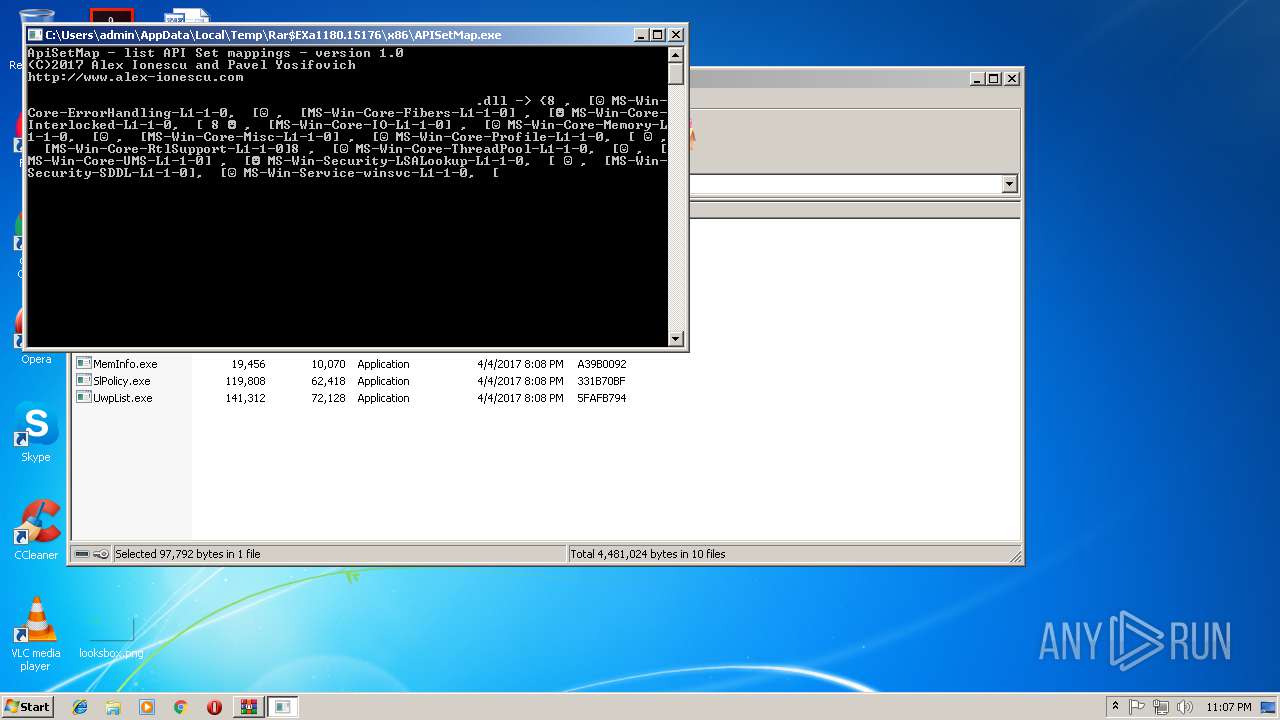Click the console scrollbar's up arrow
Screen dimensions: 1280x720
click(675, 55)
